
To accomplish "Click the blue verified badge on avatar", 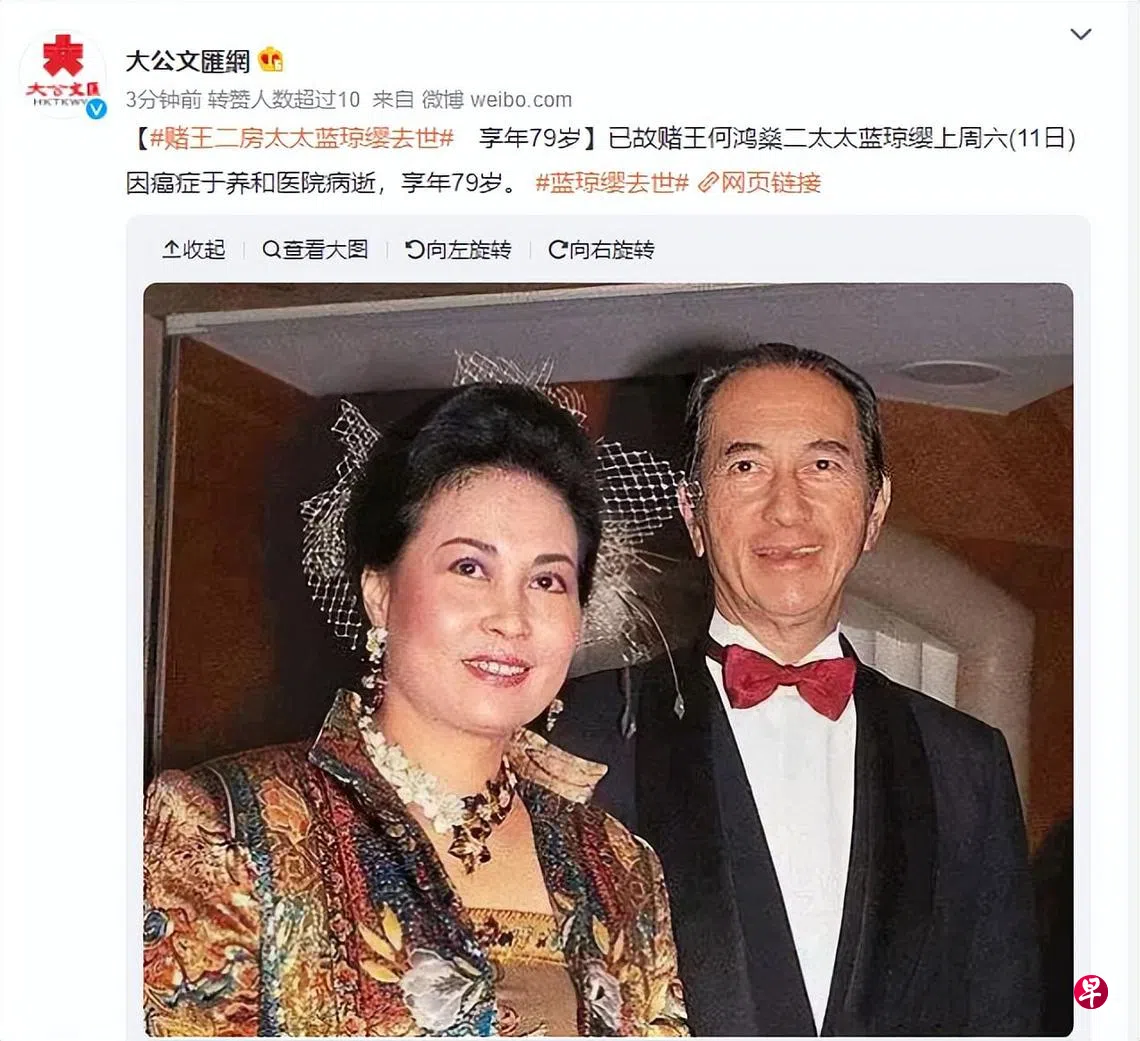I will [97, 109].
